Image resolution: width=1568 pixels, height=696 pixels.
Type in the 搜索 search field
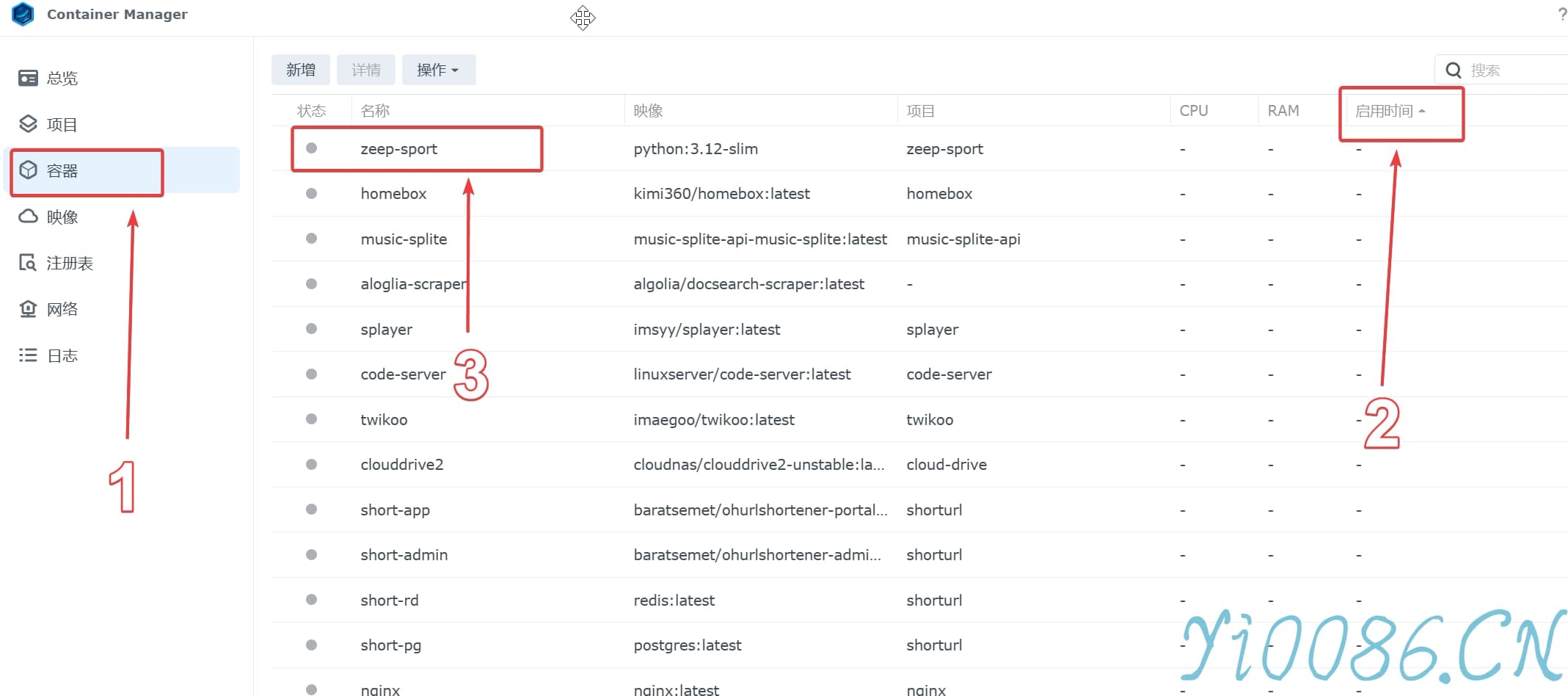coord(1512,70)
